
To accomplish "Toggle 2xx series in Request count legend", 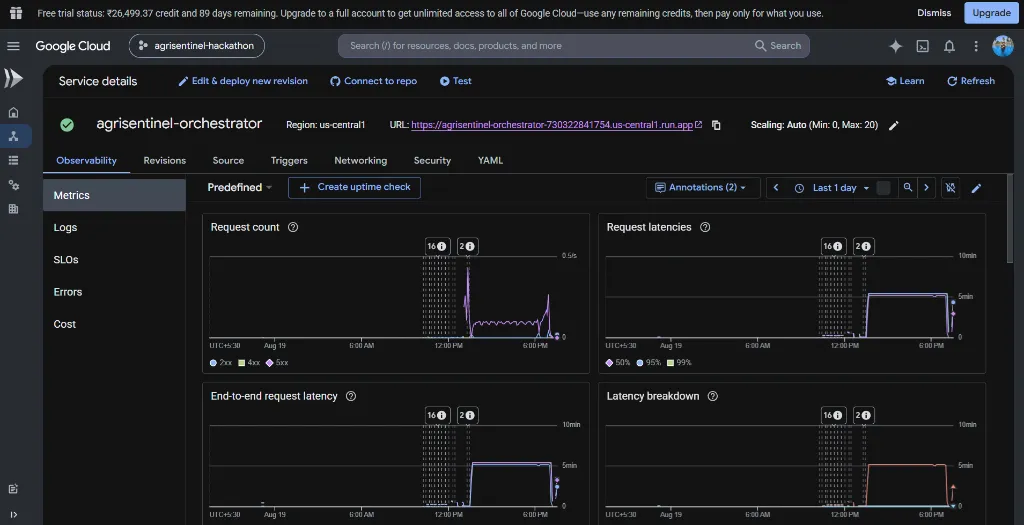I will coord(221,362).
